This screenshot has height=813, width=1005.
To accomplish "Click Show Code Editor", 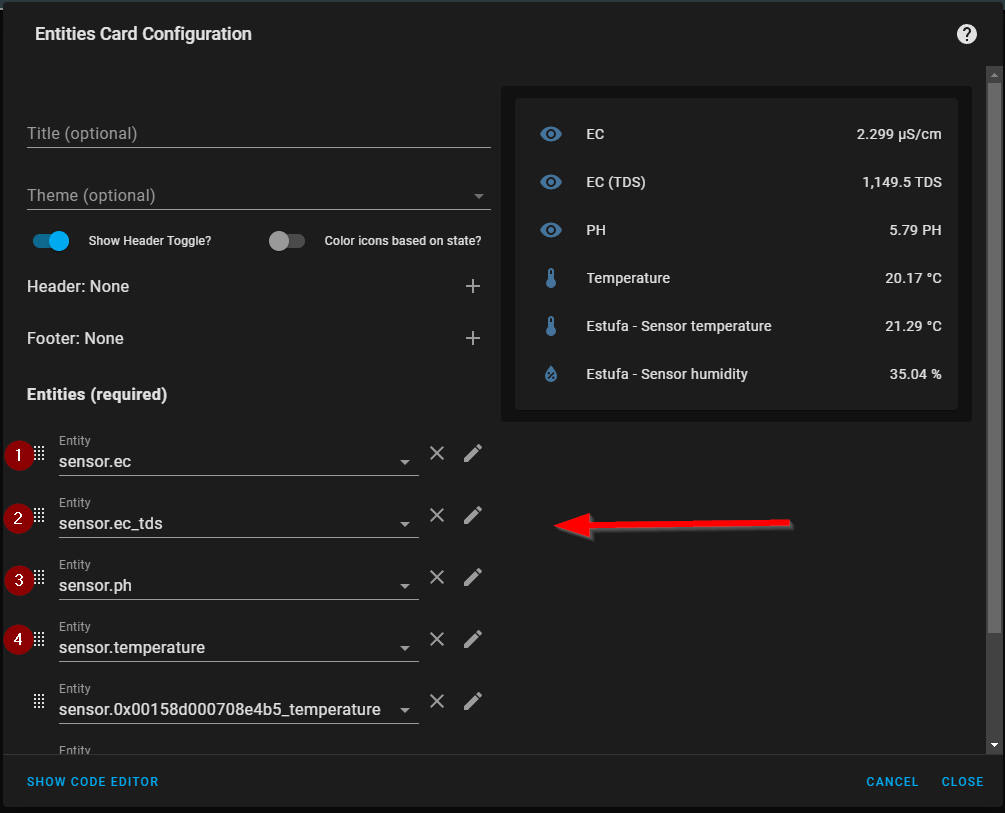I will click(x=93, y=781).
